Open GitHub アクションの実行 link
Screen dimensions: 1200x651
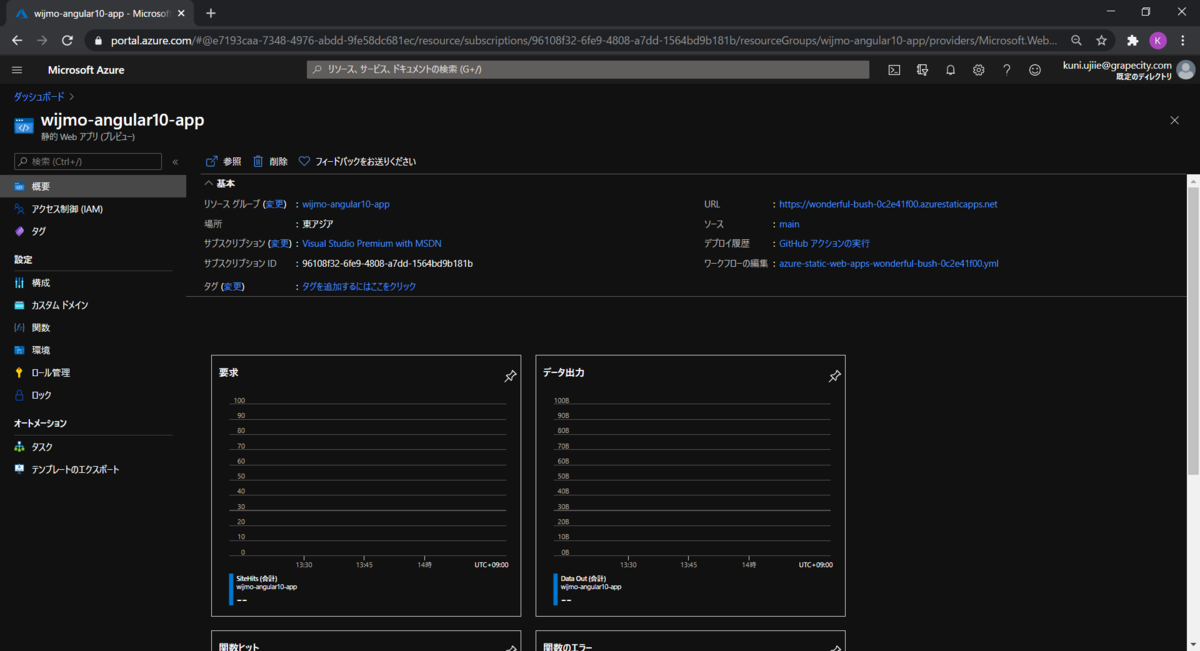point(824,243)
